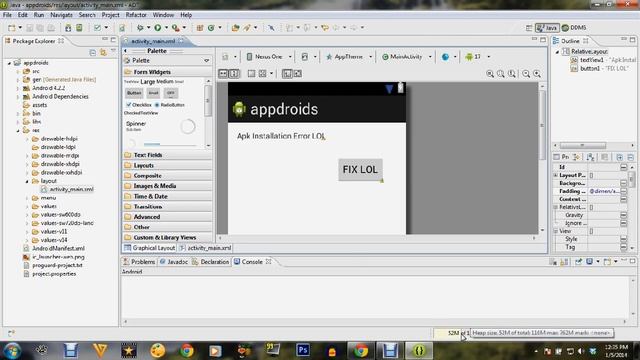The height and width of the screenshot is (360, 640).
Task: Expand the src folder in Package Explorer
Action: click(x=18, y=71)
